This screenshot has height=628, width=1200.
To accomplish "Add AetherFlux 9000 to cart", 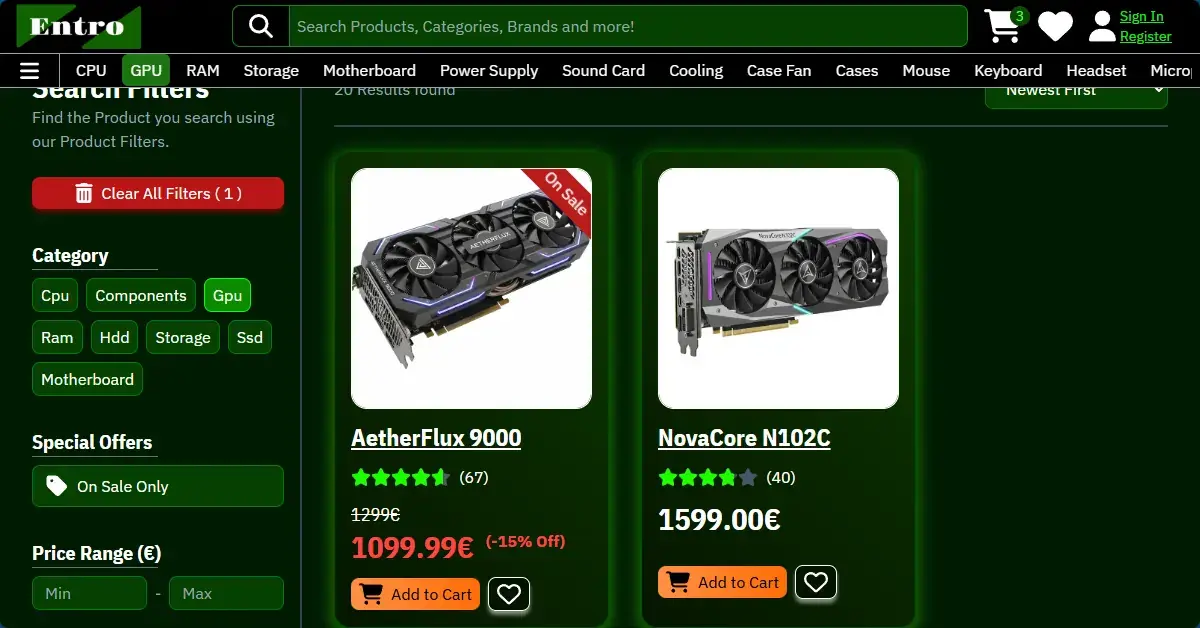I will tap(415, 594).
